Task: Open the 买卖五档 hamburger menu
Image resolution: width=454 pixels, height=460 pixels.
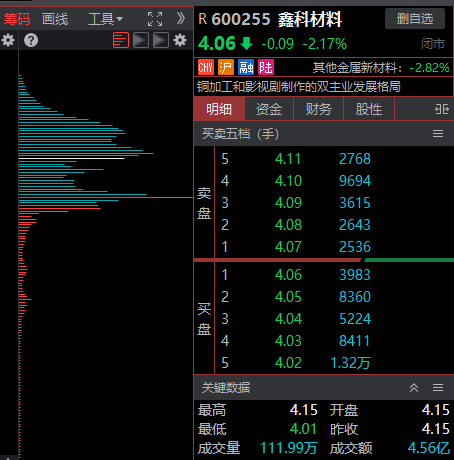Action: coord(438,134)
